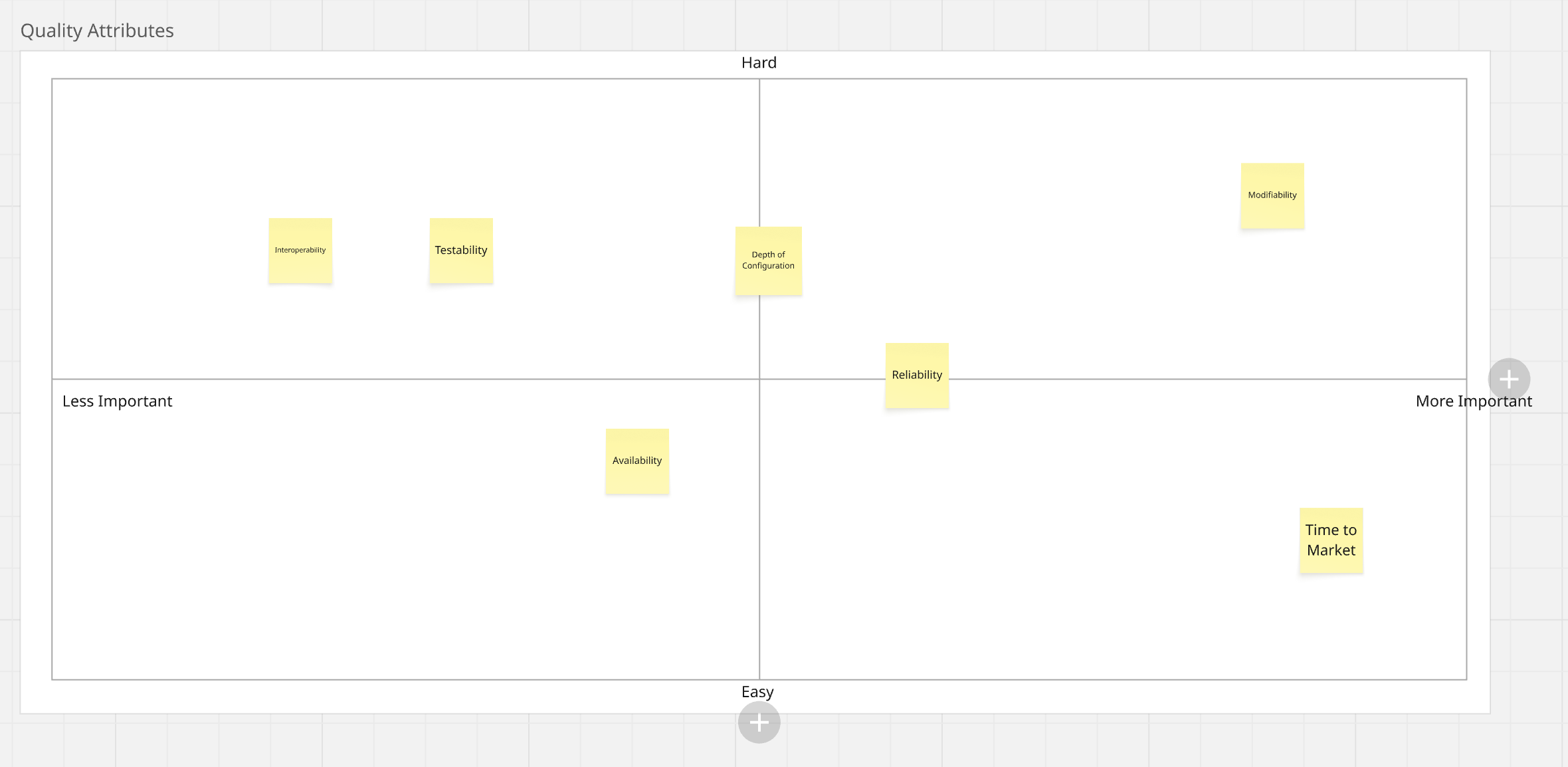The width and height of the screenshot is (1568, 767).
Task: Click the plus button beside More Important
Action: [x=1509, y=380]
